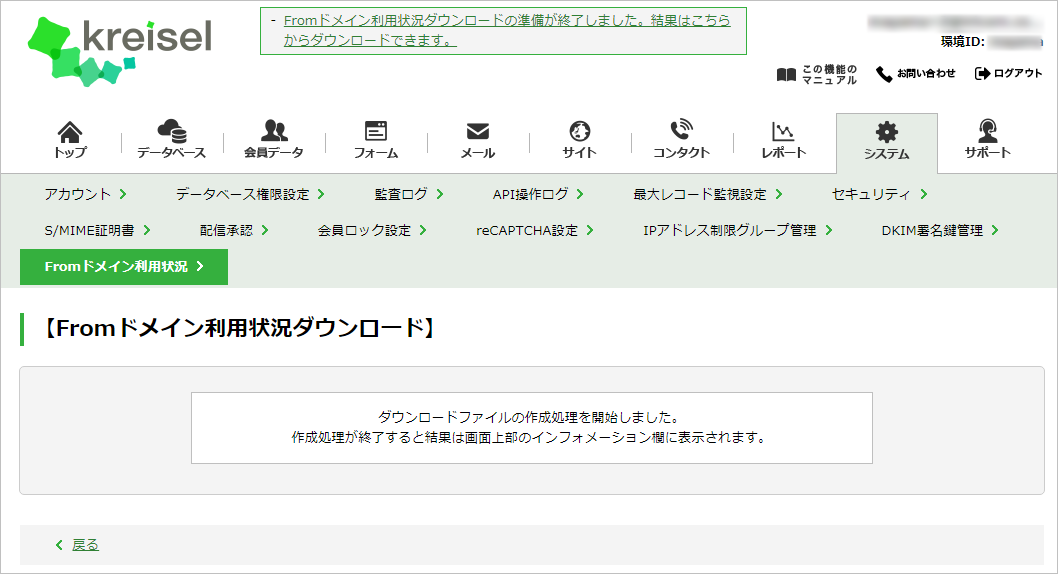The image size is (1058, 574).
Task: Select the Fromドメイン利用状況 tab
Action: pos(124,267)
